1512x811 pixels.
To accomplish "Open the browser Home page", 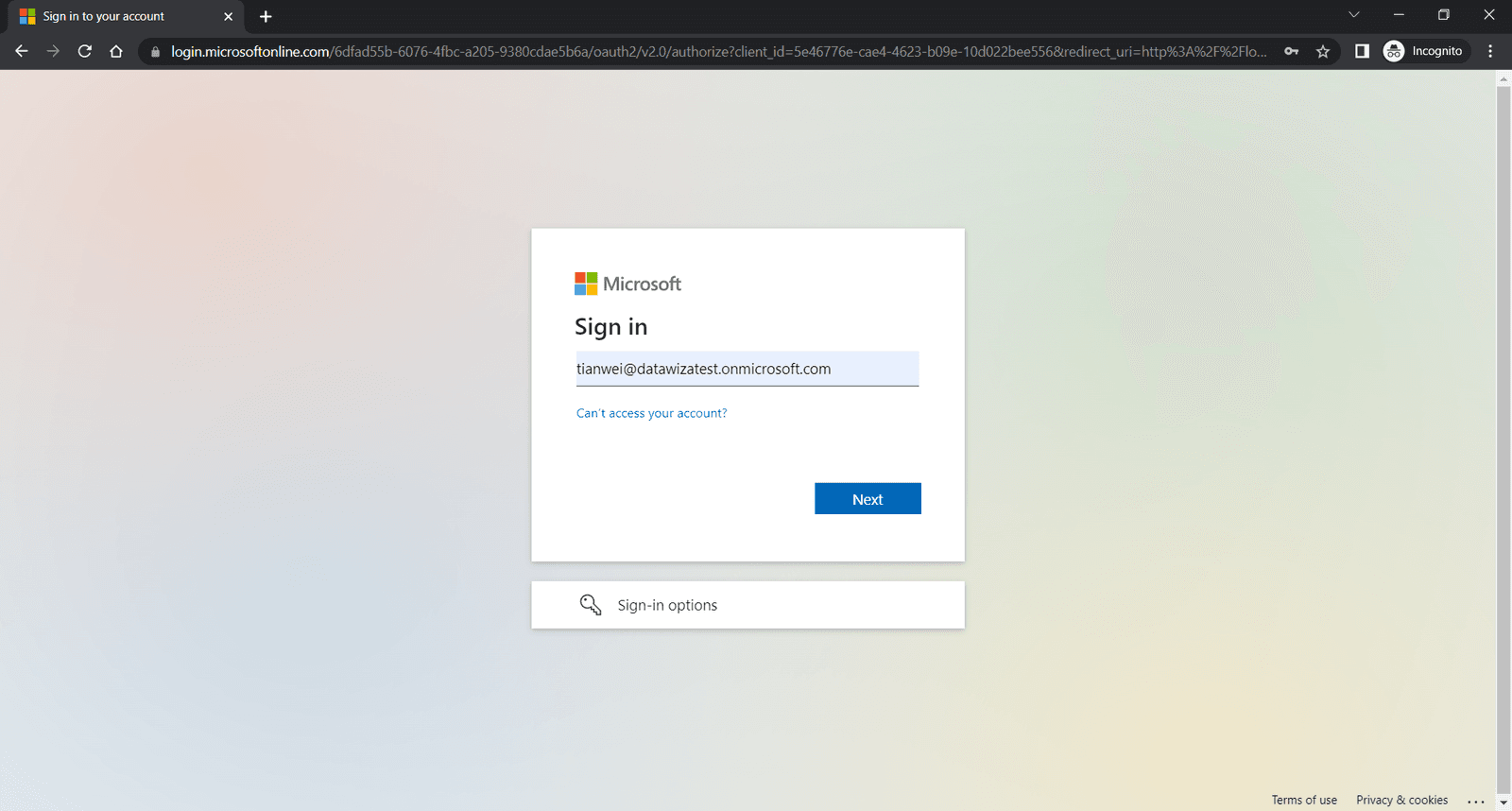I will pos(116,51).
